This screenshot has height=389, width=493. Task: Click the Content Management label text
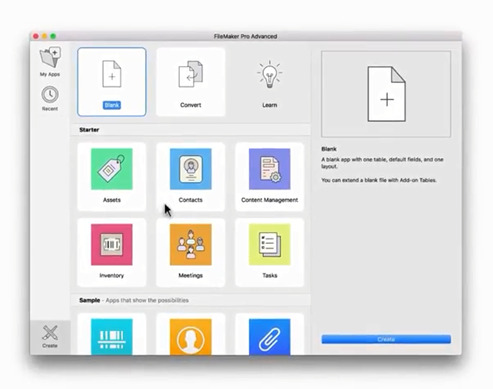269,200
